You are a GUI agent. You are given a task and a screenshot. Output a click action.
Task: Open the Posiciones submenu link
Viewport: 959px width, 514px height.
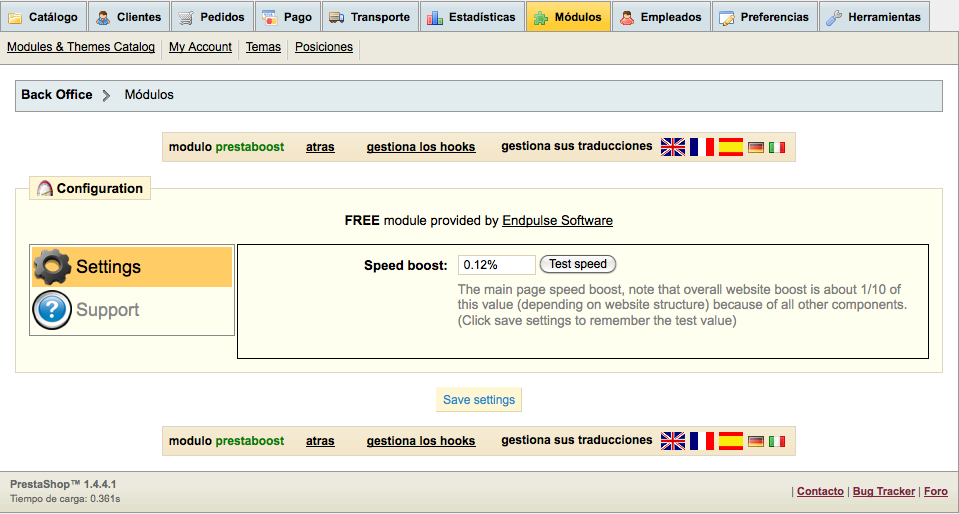[324, 47]
